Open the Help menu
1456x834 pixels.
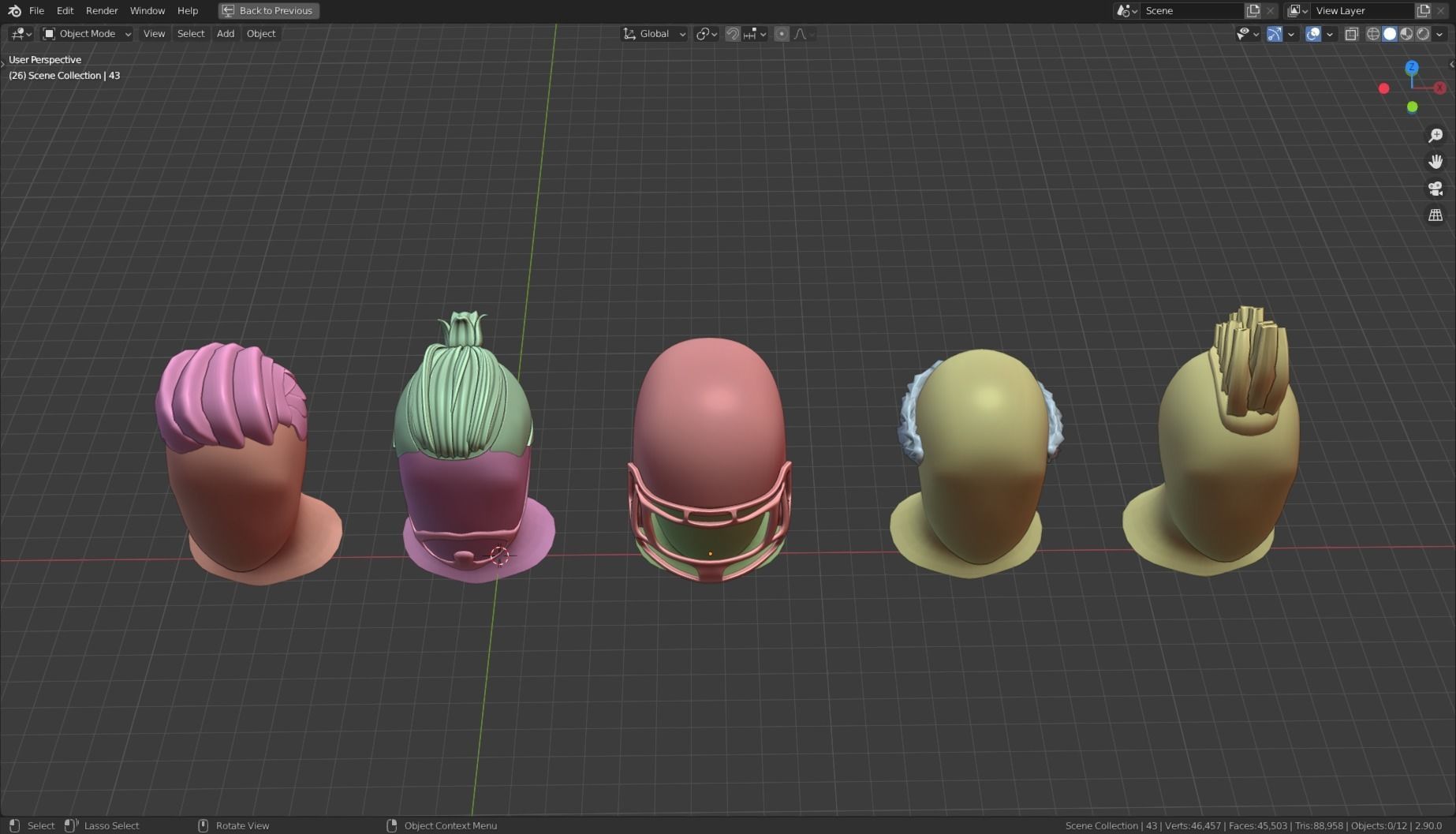(x=188, y=10)
